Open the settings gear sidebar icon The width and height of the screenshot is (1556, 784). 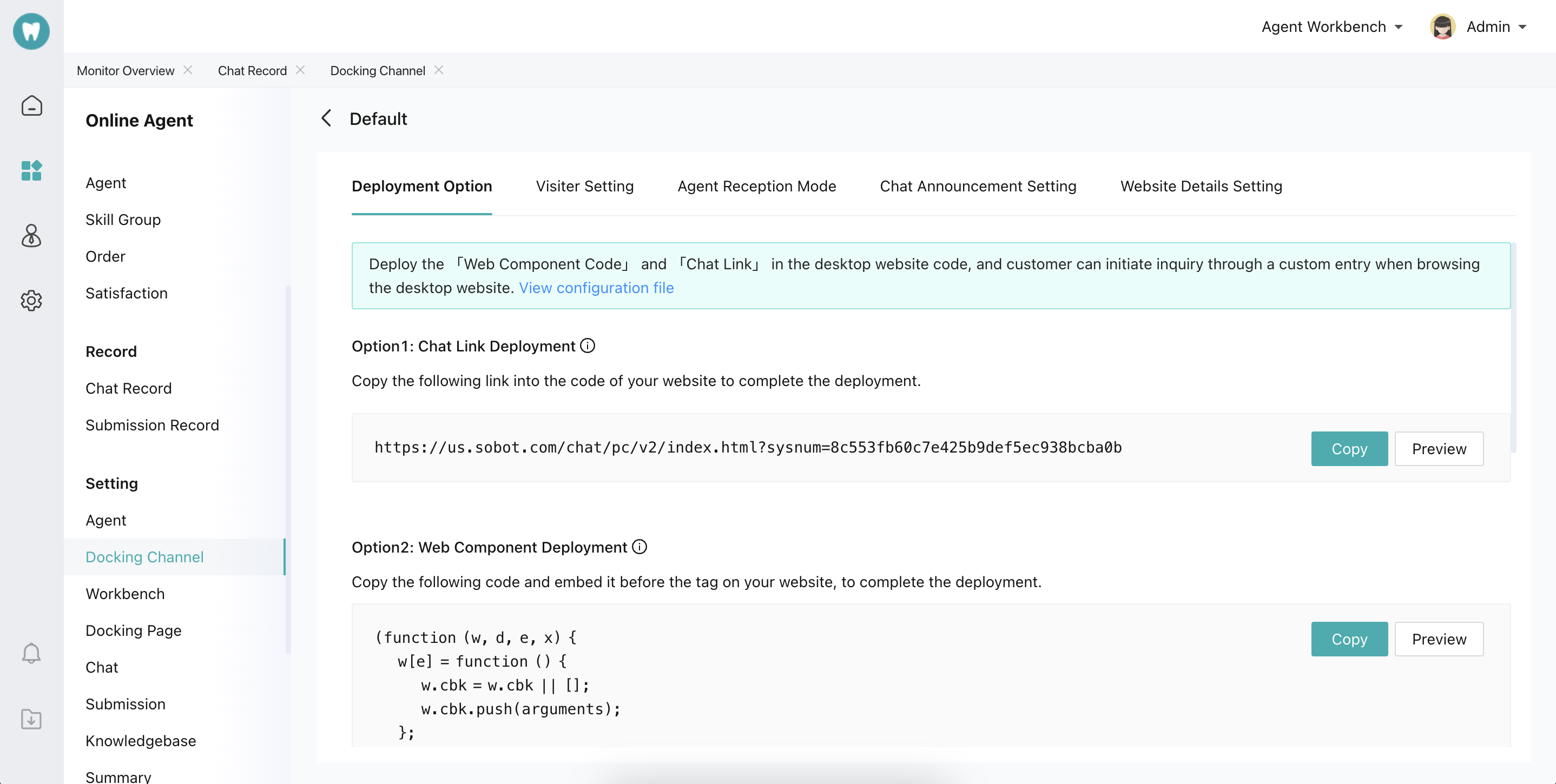click(x=31, y=300)
